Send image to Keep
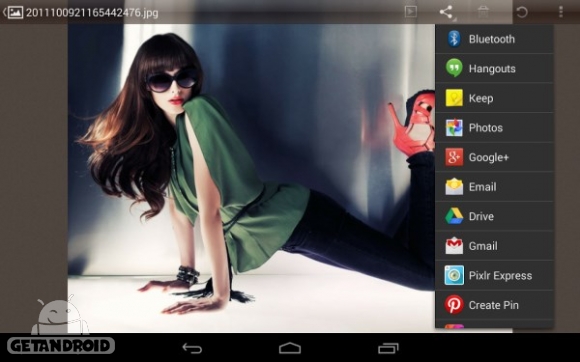Screen dimensions: 580x362 494,98
